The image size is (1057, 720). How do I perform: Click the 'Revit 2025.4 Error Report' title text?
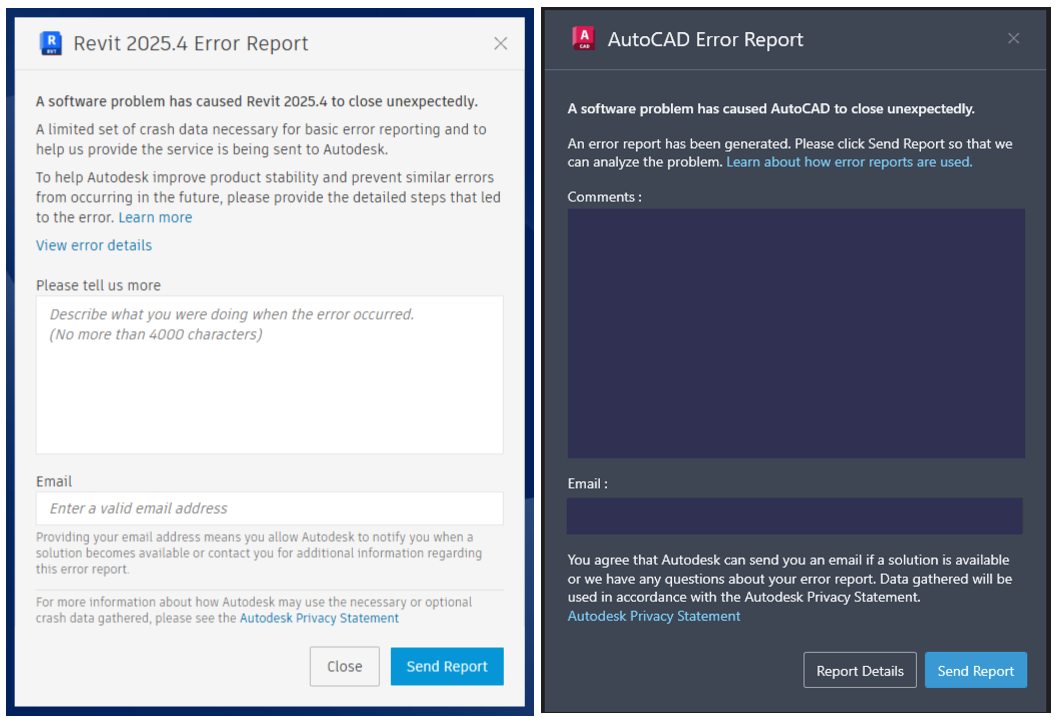tap(191, 44)
